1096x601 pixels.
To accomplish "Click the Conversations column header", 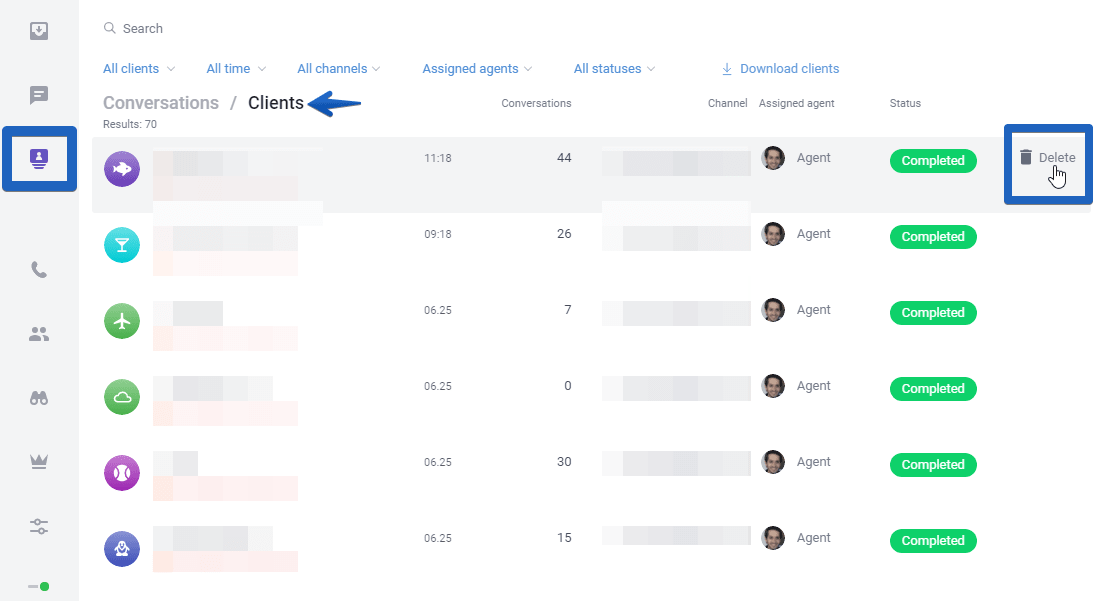I will point(536,103).
